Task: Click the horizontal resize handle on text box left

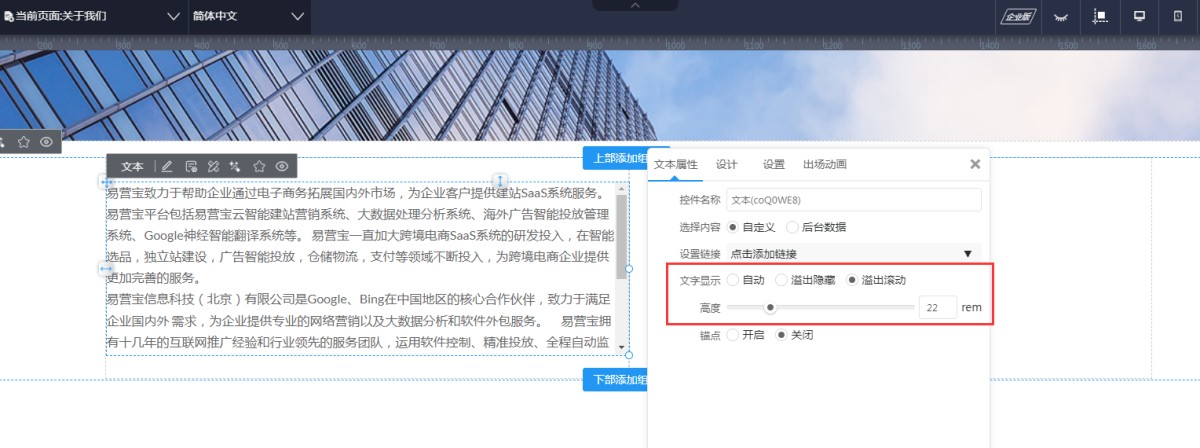Action: [x=106, y=269]
